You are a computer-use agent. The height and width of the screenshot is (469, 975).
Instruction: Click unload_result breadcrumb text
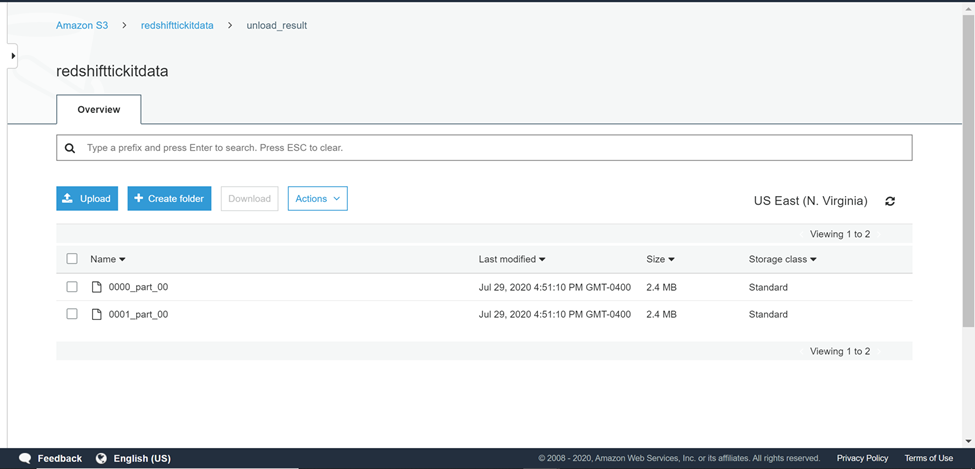click(x=277, y=26)
